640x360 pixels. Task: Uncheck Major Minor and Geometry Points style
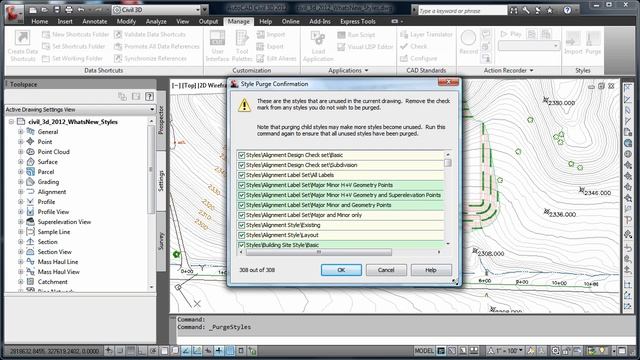point(242,205)
